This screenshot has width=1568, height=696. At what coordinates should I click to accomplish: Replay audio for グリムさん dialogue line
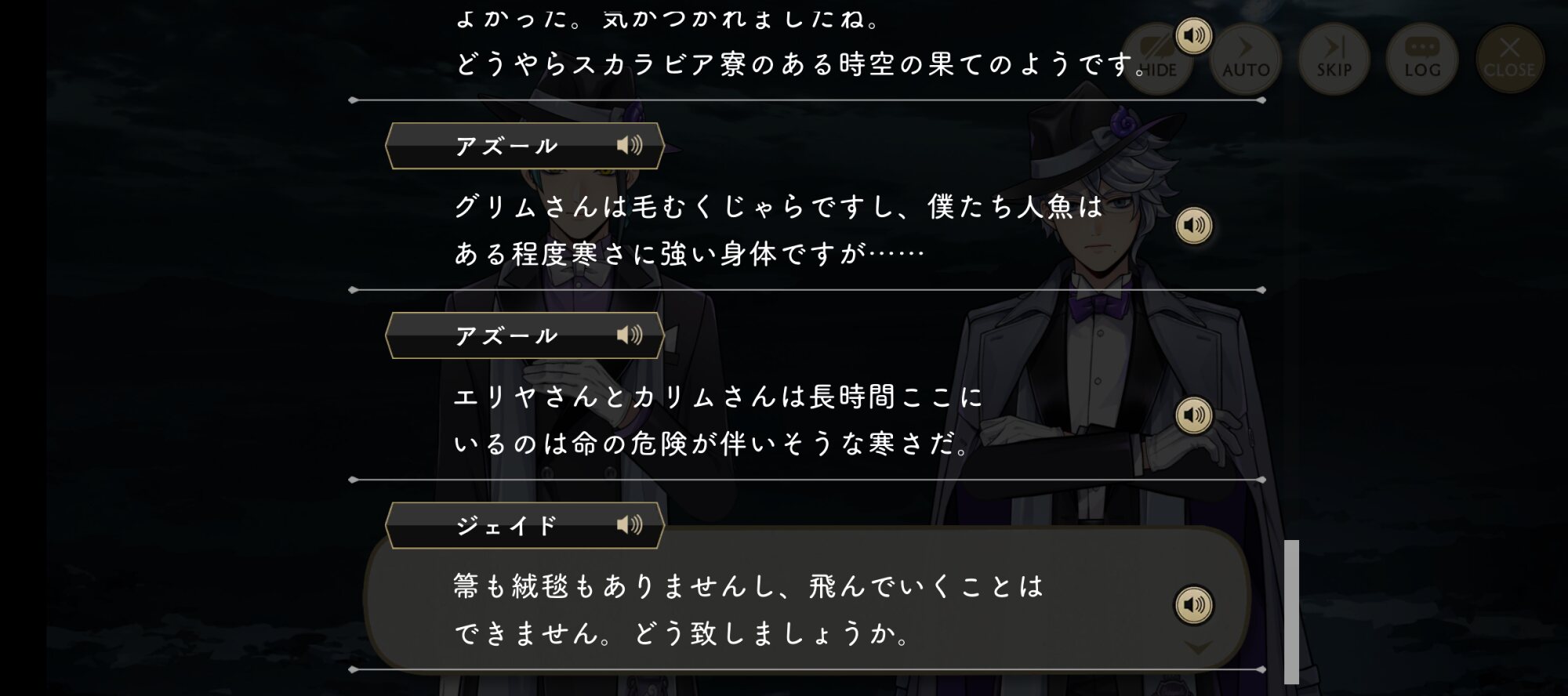point(1194,226)
